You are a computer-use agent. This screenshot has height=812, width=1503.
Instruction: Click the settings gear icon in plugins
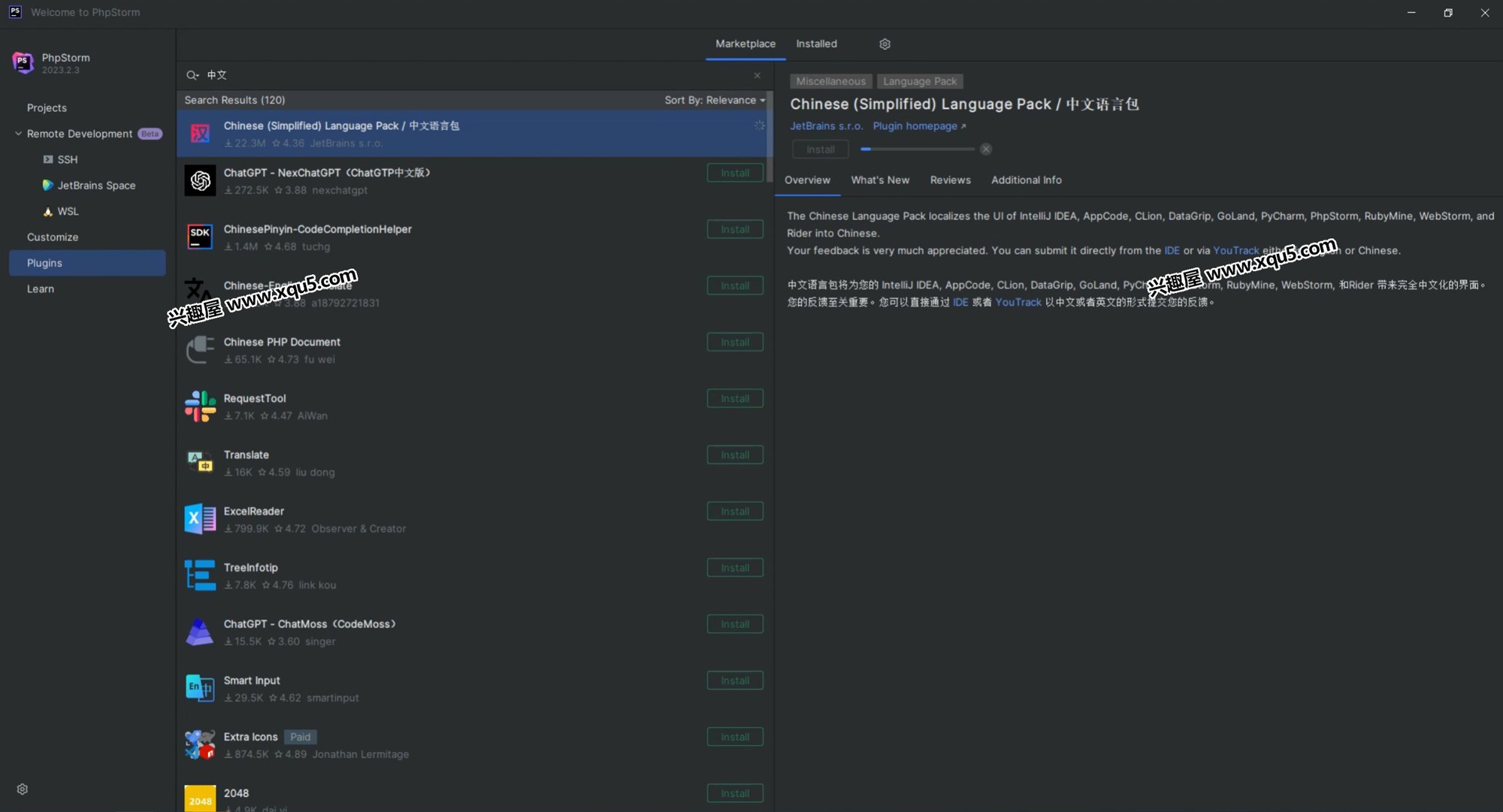coord(885,44)
